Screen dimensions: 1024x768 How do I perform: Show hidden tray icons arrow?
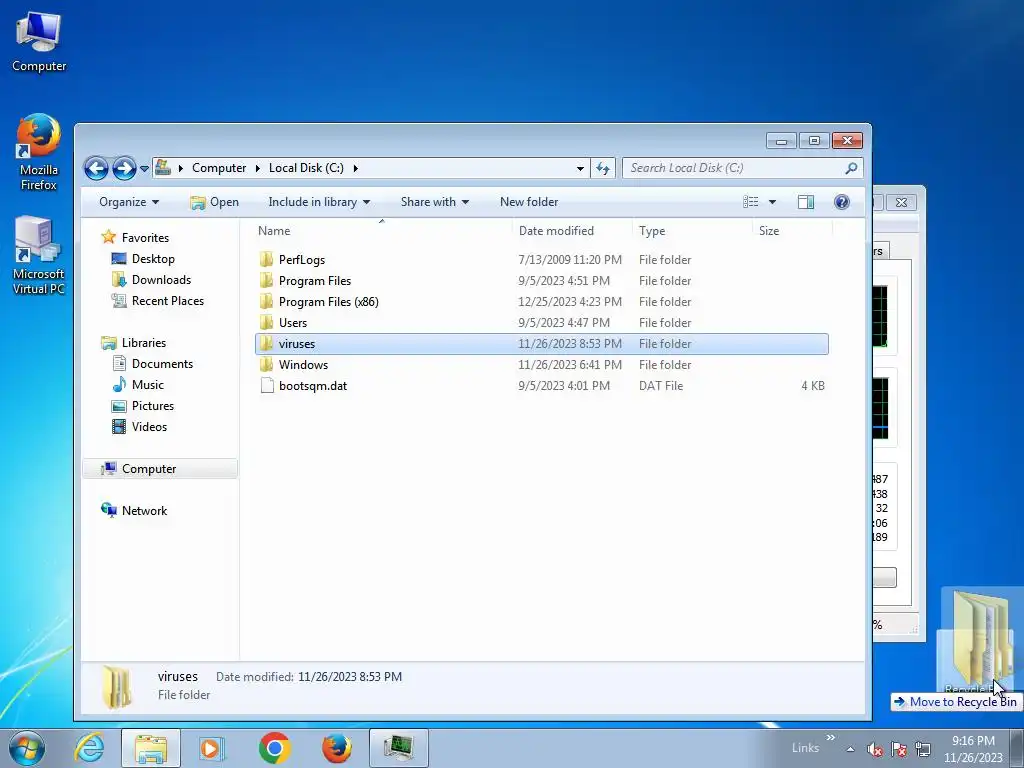(x=850, y=749)
